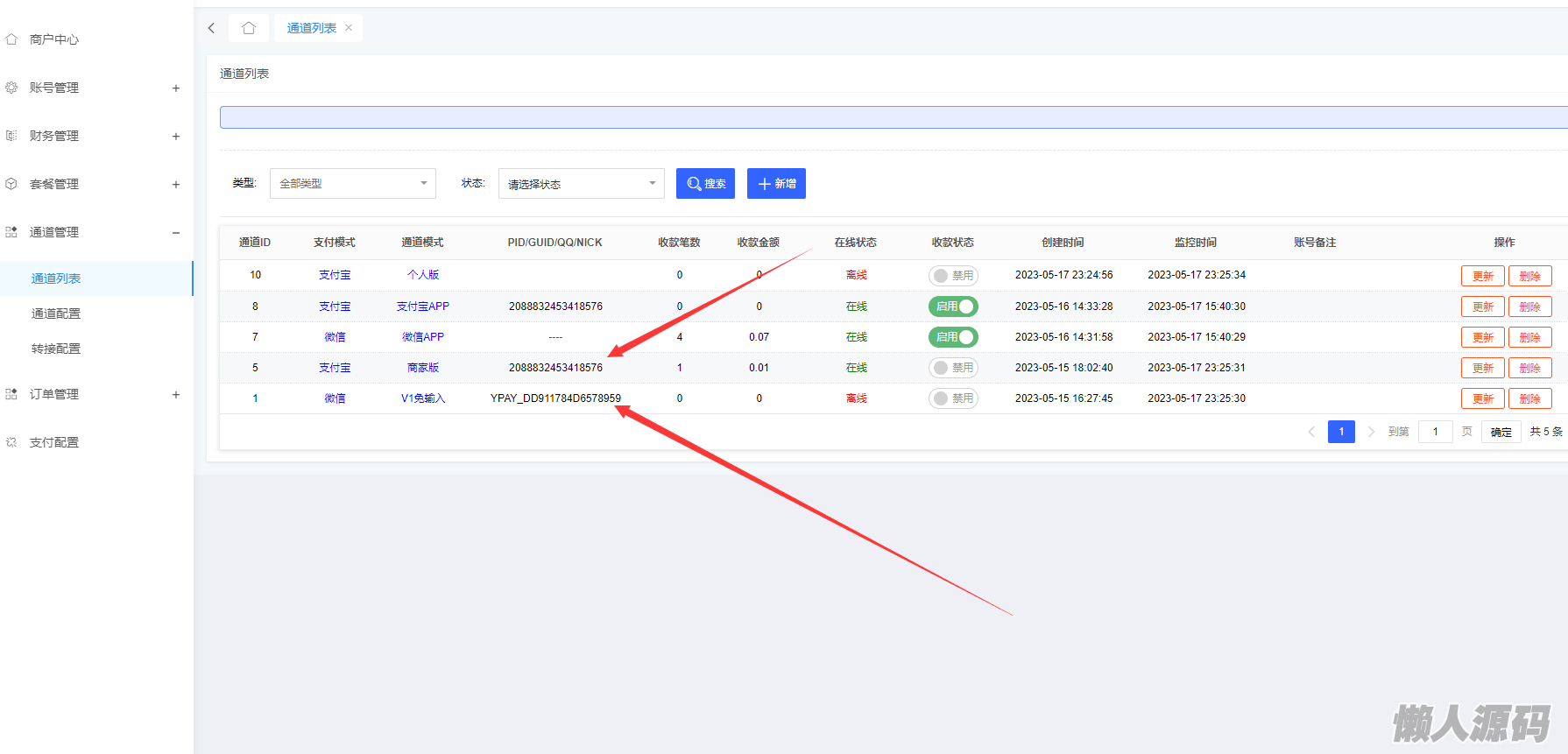Close the 通道列表 tab
Viewport: 1568px width, 754px height.
pos(349,28)
